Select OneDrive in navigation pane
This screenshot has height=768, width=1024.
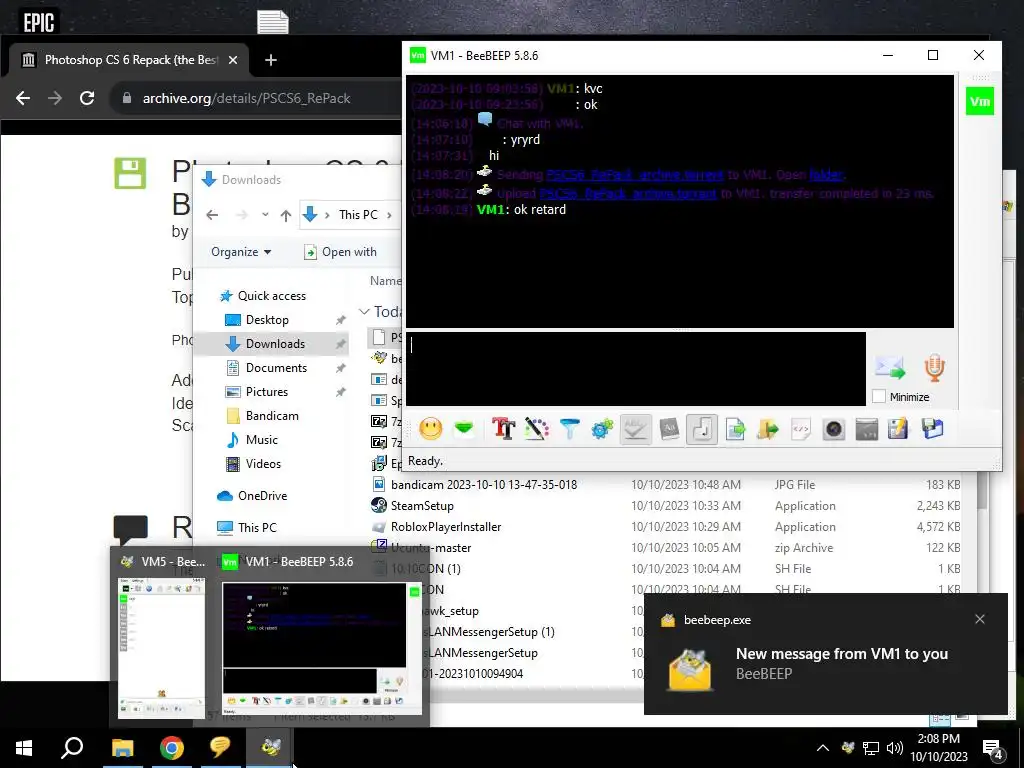(262, 496)
